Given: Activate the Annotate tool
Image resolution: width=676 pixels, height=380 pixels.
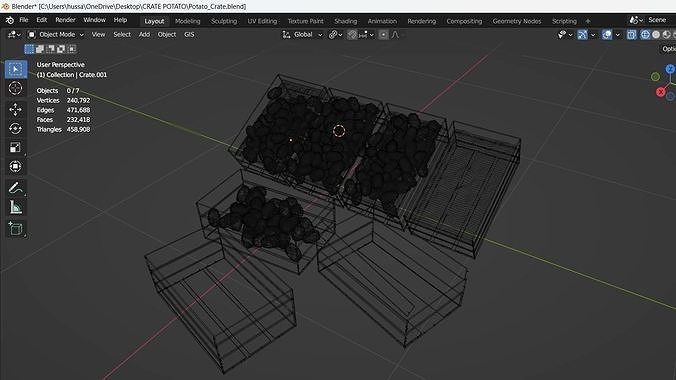Looking at the screenshot, I should [x=16, y=188].
